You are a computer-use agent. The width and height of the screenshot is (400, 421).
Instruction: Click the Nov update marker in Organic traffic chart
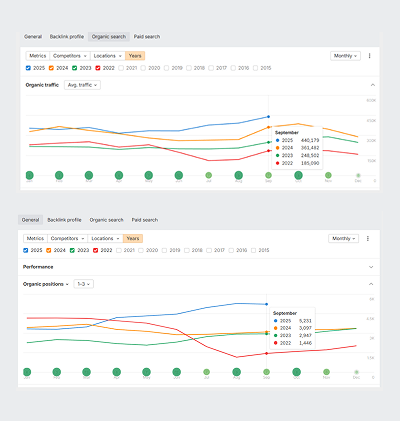coord(328,175)
